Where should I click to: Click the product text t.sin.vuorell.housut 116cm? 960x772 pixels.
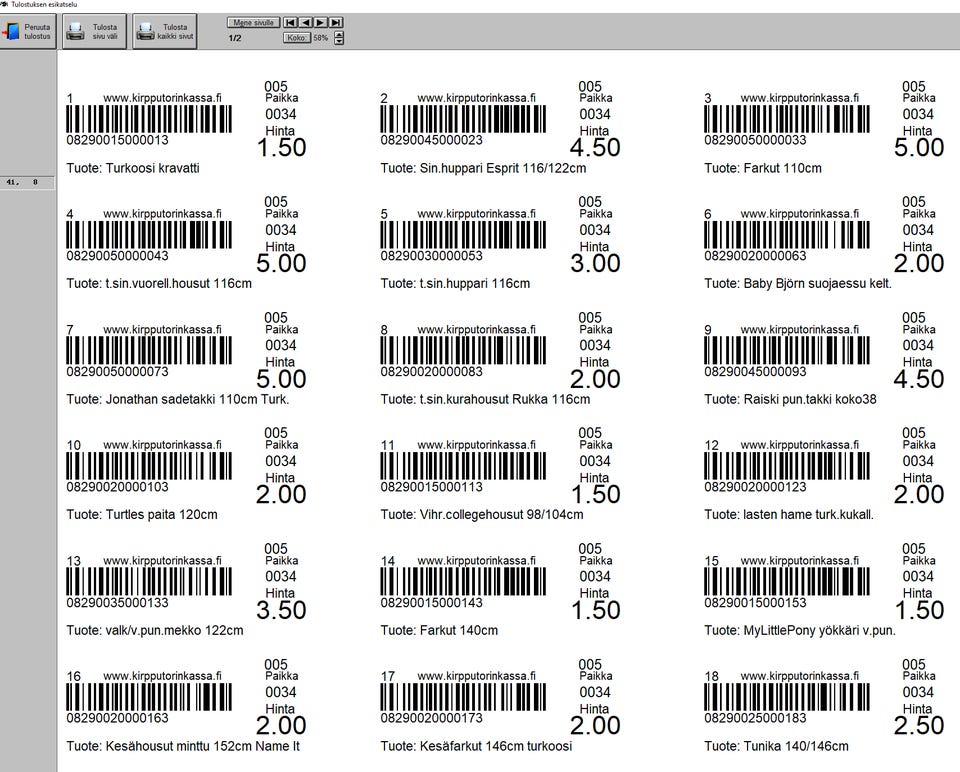tap(179, 283)
